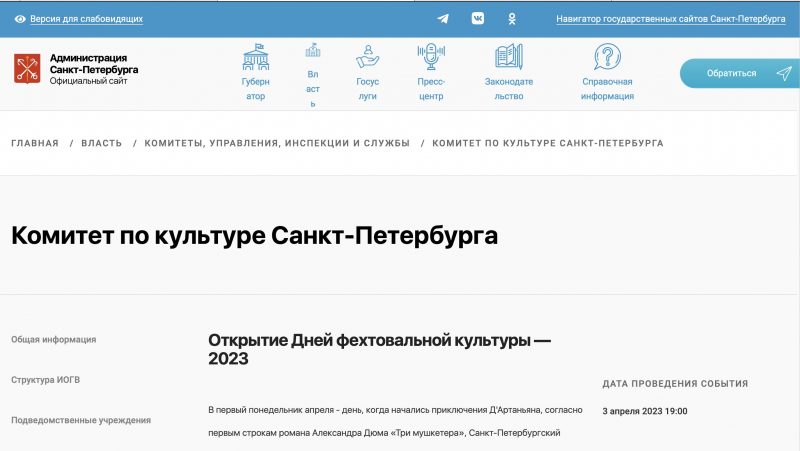This screenshot has width=800, height=451.
Task: Click the Справочная информация question icon
Action: point(607,56)
